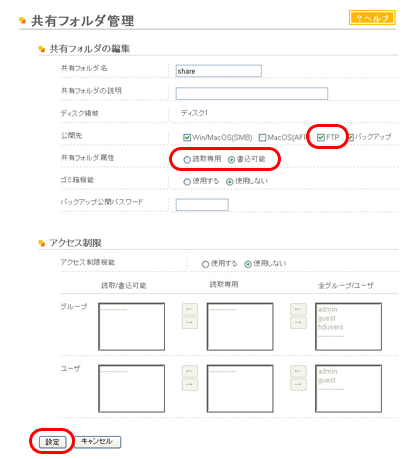Select guest in the all users list
The image size is (413, 459).
pyautogui.click(x=327, y=380)
